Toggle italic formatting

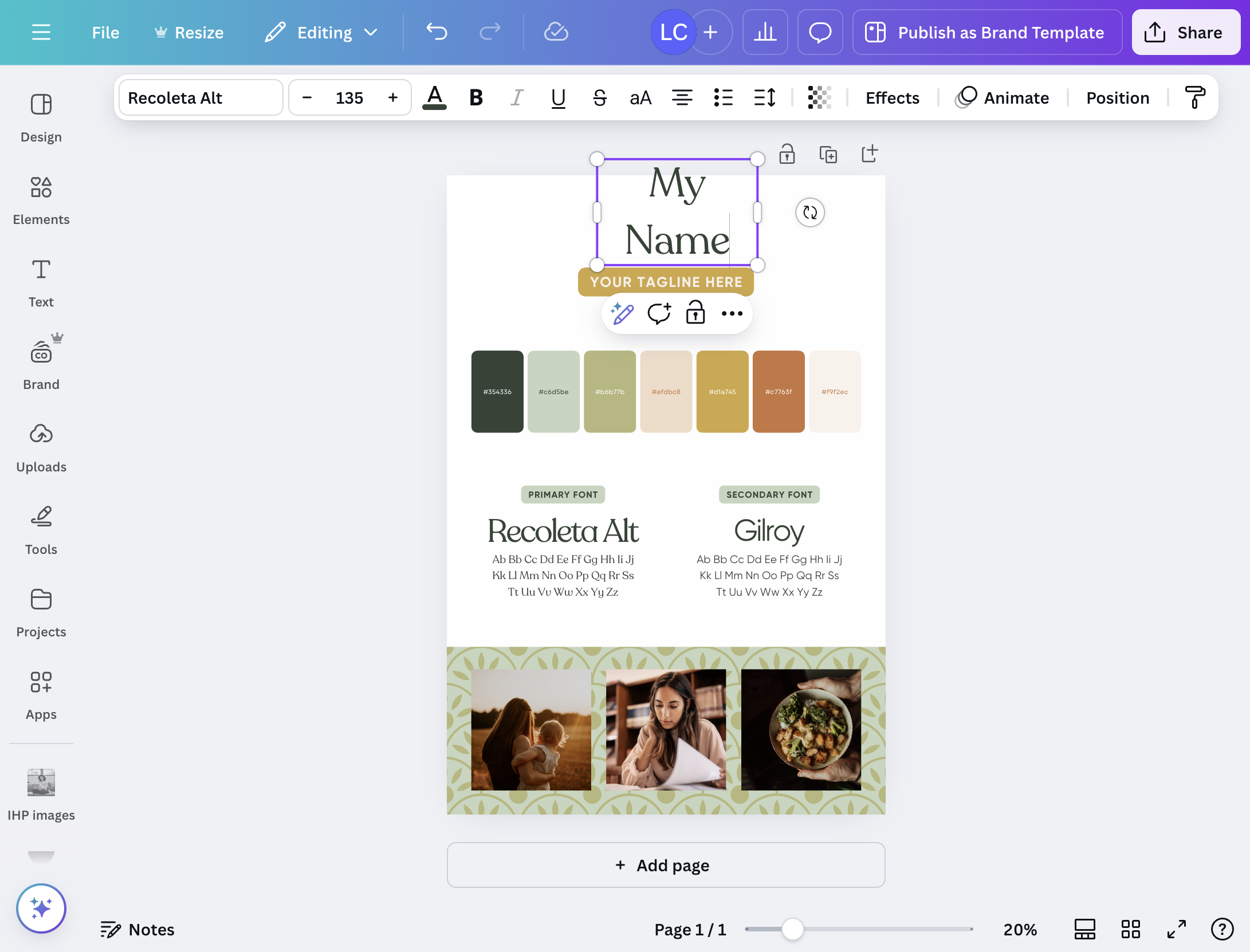(x=517, y=98)
